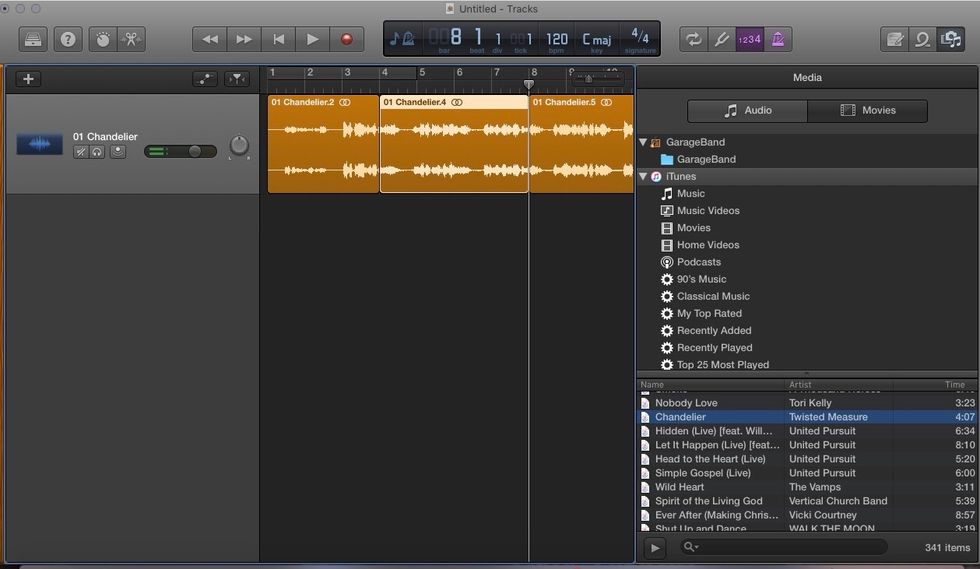The width and height of the screenshot is (980, 569).
Task: Select the 01 Chandelier.4 audio region
Action: [454, 144]
